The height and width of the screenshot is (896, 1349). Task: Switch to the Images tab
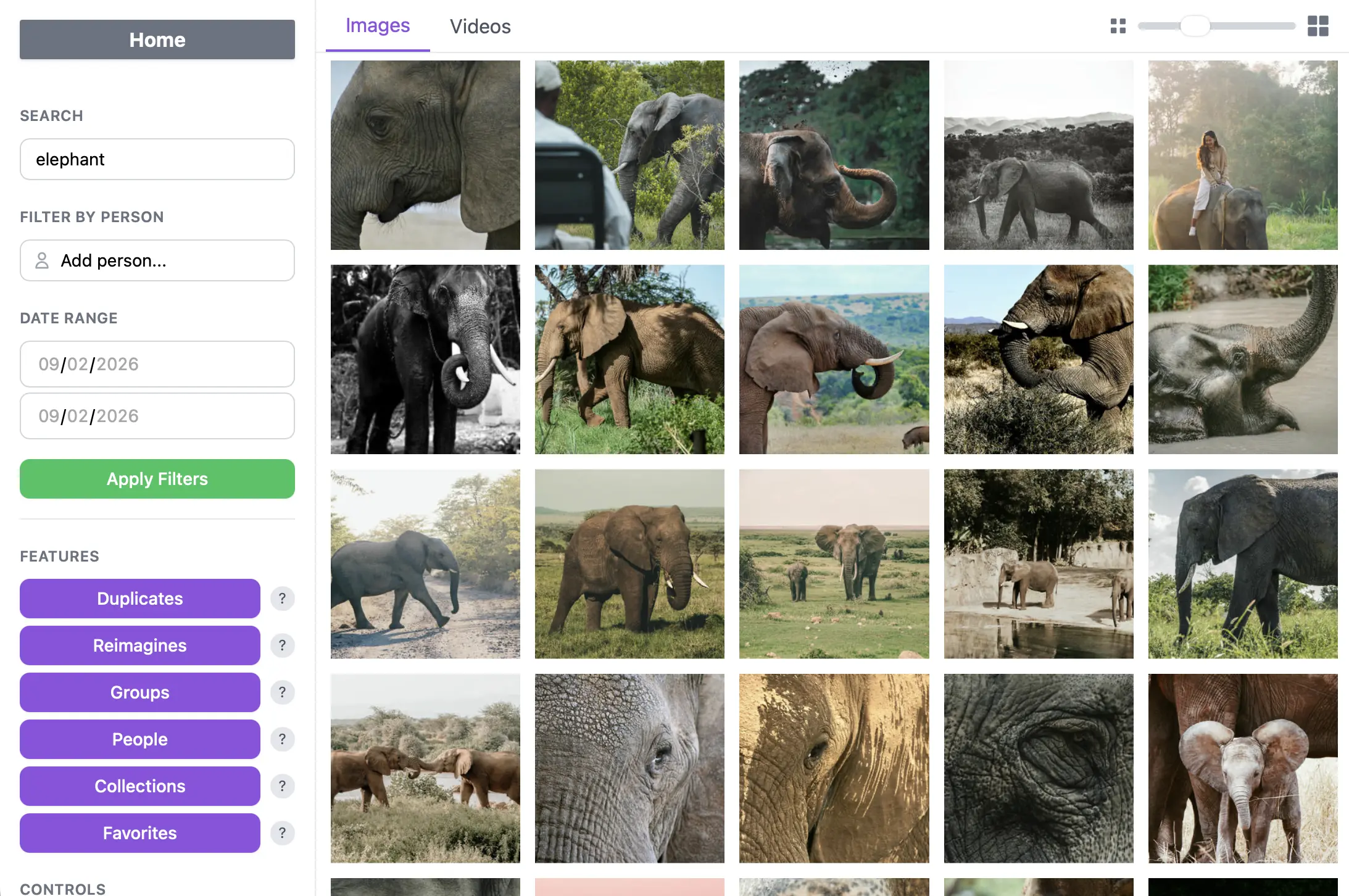(x=378, y=26)
